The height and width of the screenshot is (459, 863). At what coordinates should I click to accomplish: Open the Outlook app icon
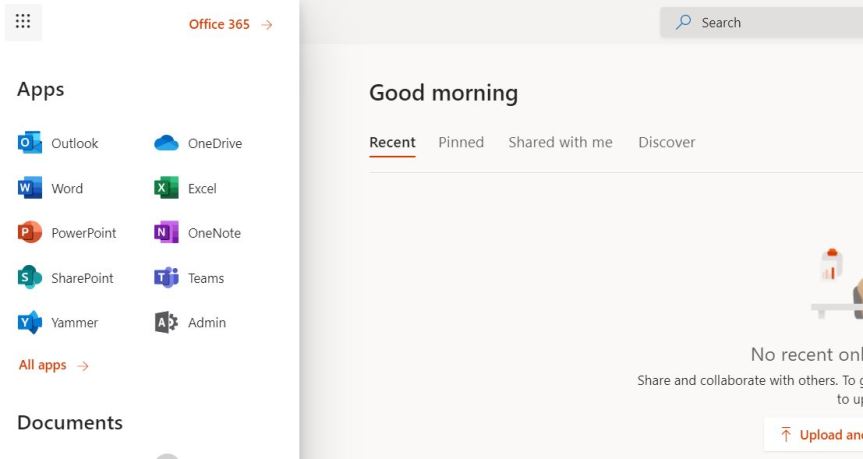coord(30,143)
